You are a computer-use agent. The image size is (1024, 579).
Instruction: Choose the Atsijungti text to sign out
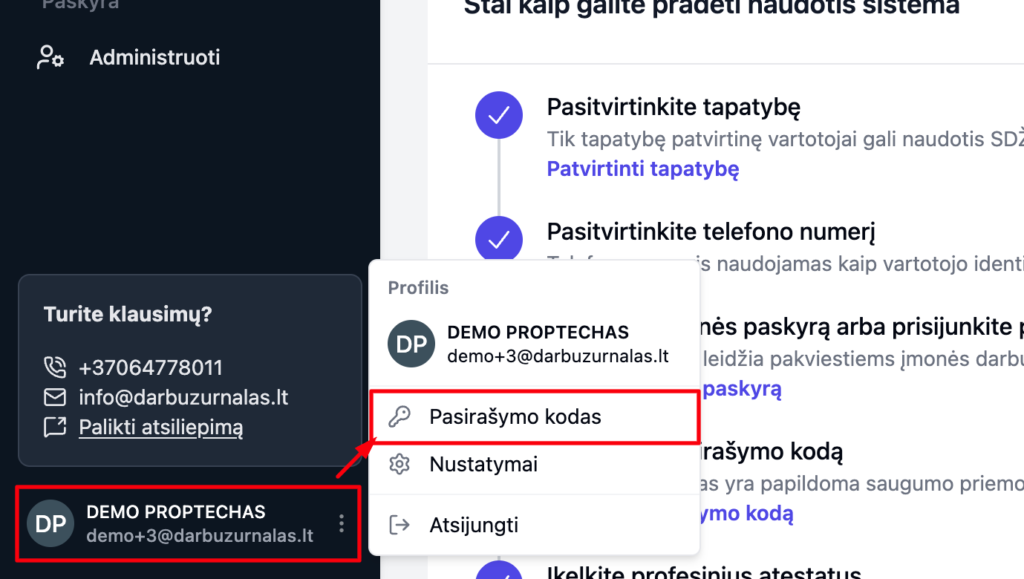click(x=474, y=524)
